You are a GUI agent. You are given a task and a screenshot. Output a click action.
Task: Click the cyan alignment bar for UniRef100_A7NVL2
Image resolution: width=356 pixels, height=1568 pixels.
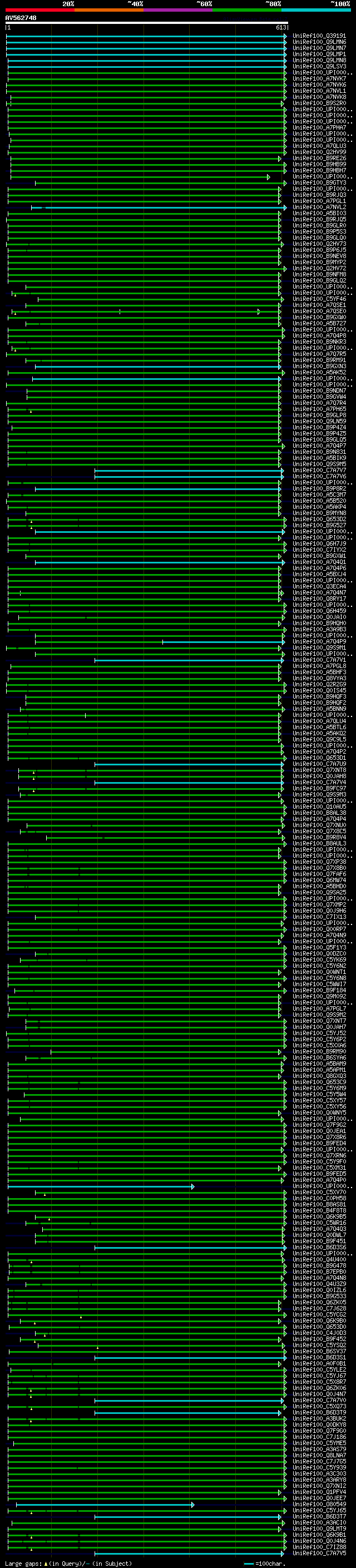160,207
